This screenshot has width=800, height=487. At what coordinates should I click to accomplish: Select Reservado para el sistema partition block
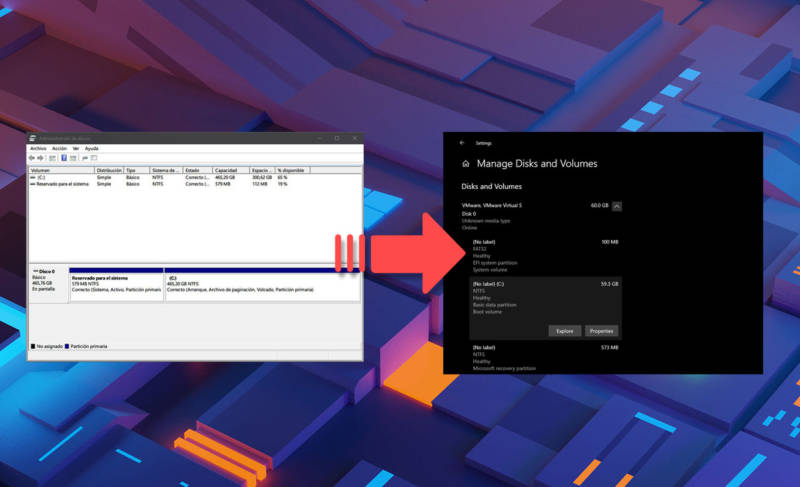[x=116, y=284]
